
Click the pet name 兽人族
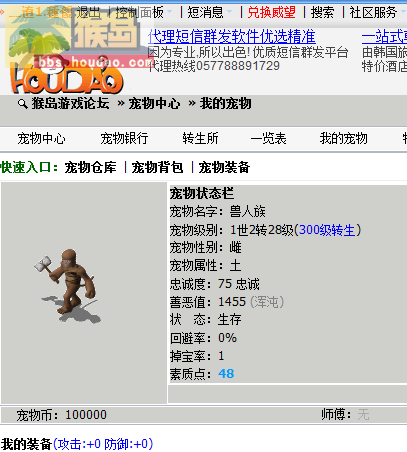click(x=248, y=212)
